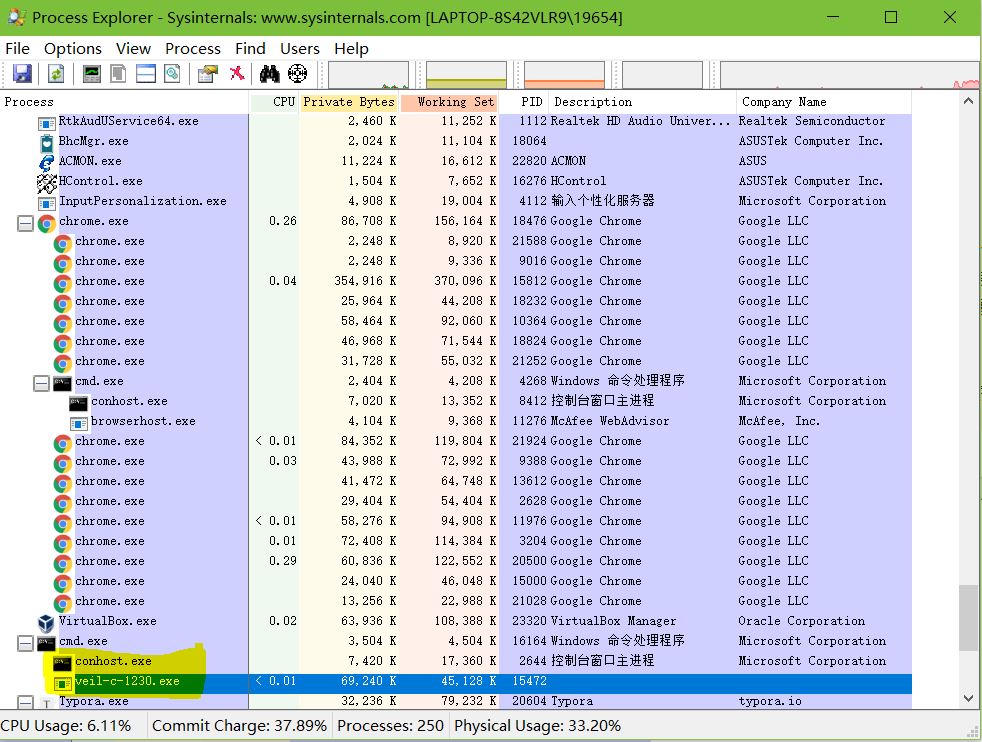Screen dimensions: 982x742
Task: Click the View DLLs/Handles magnifier icon
Action: (172, 74)
